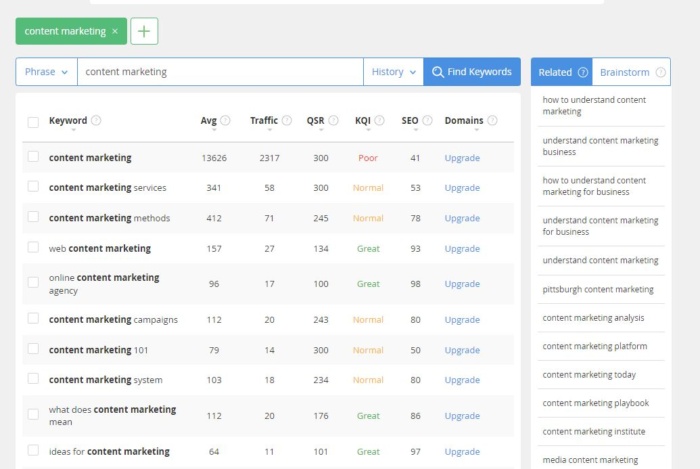
Task: Open the help icon next to SEO header
Action: pyautogui.click(x=427, y=120)
